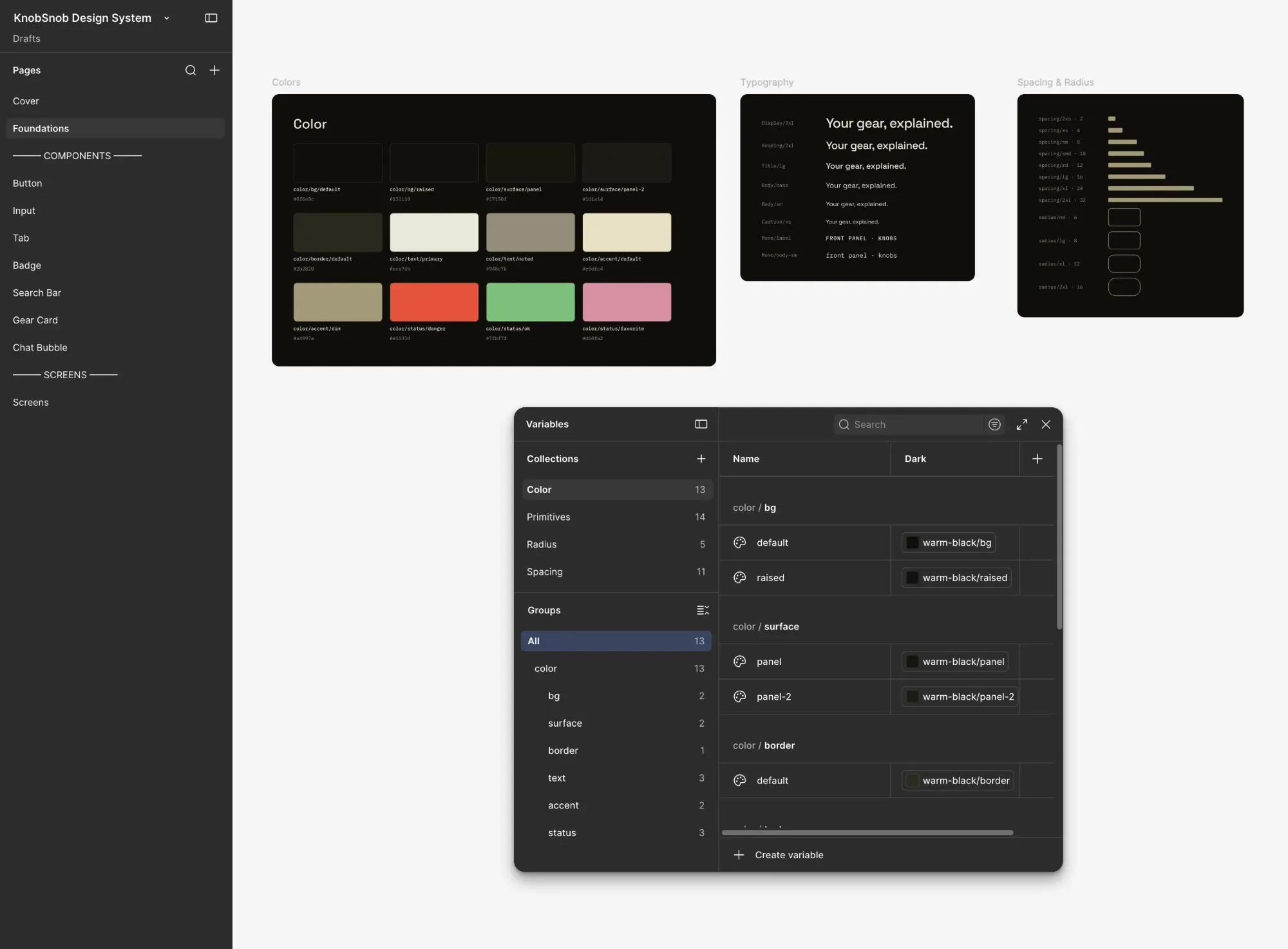Click the color icon of panel variable
Viewport: 1288px width, 949px height.
pos(740,662)
